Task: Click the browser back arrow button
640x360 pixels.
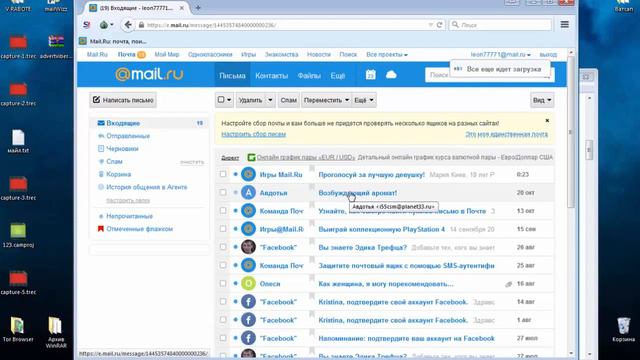Action: coord(128,25)
